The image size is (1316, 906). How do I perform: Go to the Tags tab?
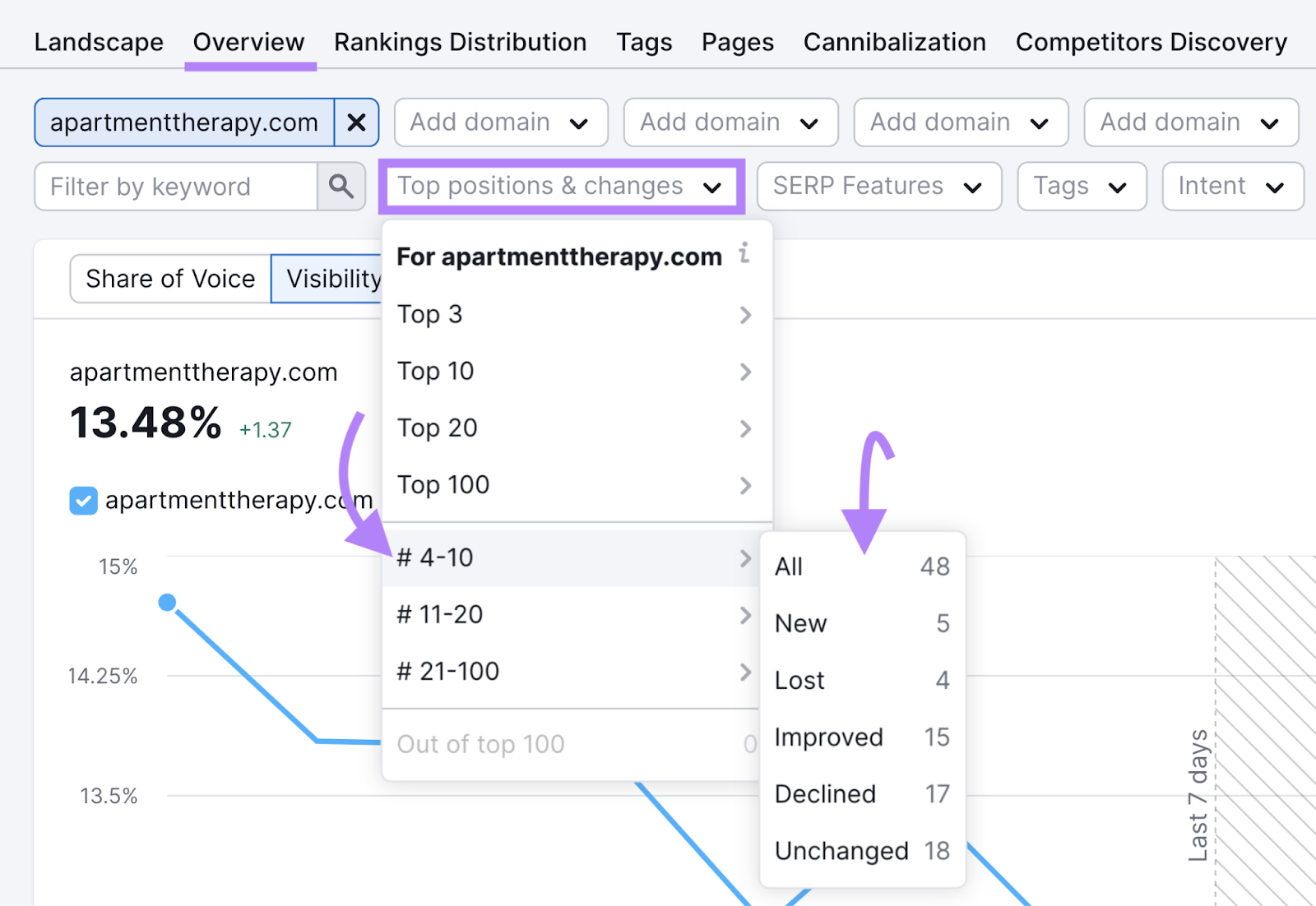pos(645,42)
